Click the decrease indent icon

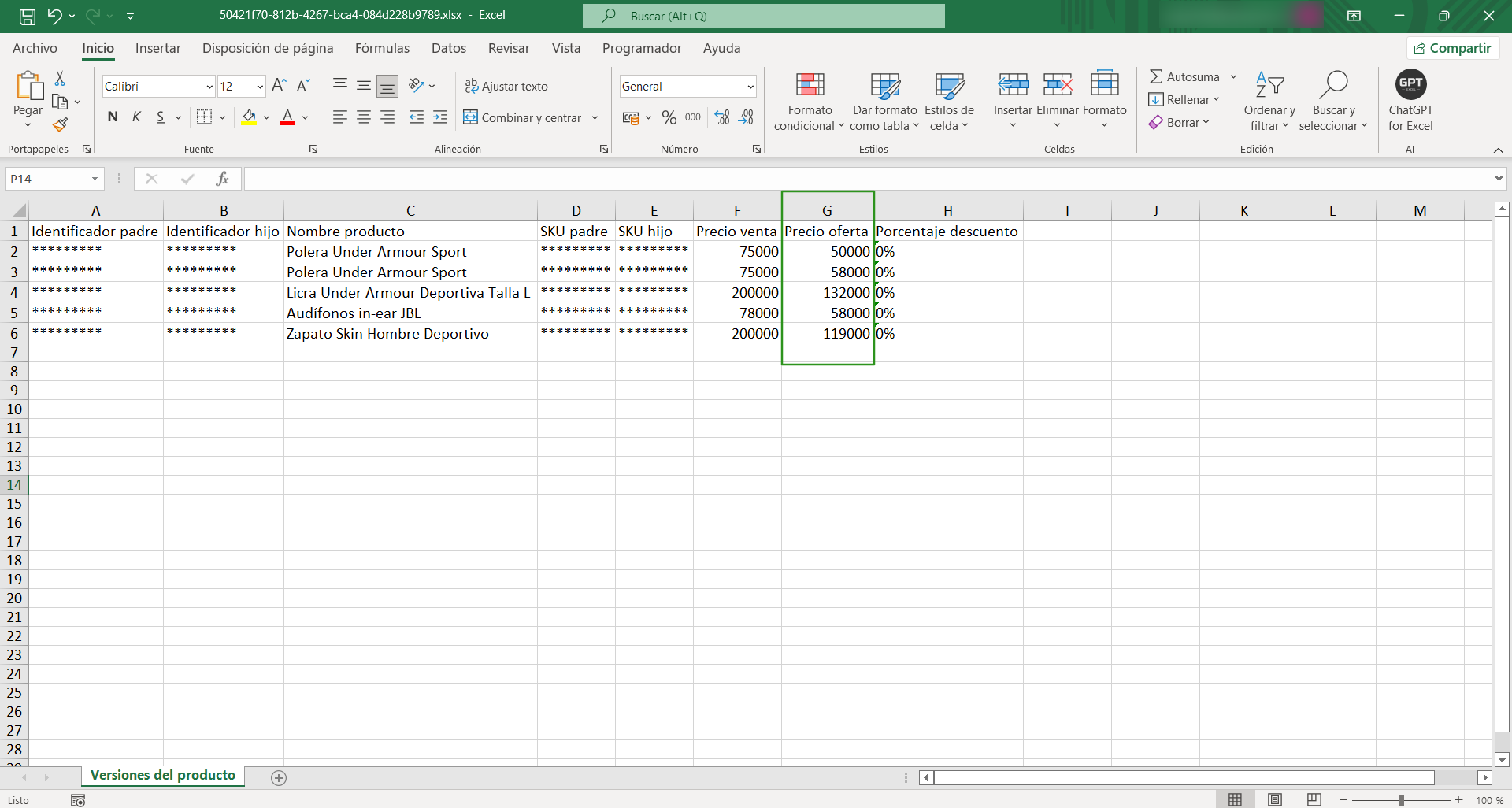coord(417,117)
